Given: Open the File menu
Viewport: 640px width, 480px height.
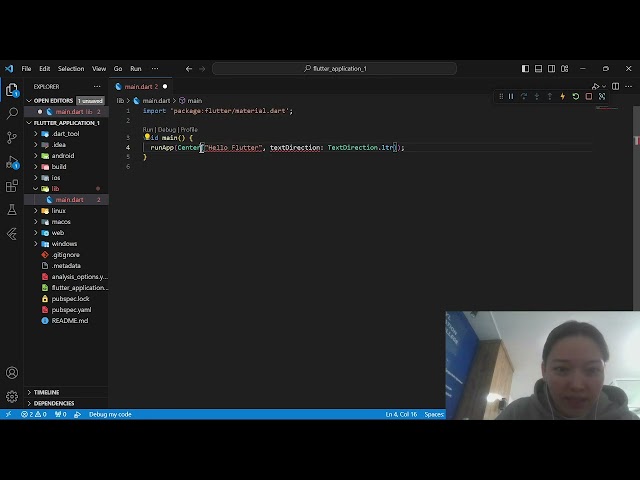Looking at the screenshot, I should [26, 69].
